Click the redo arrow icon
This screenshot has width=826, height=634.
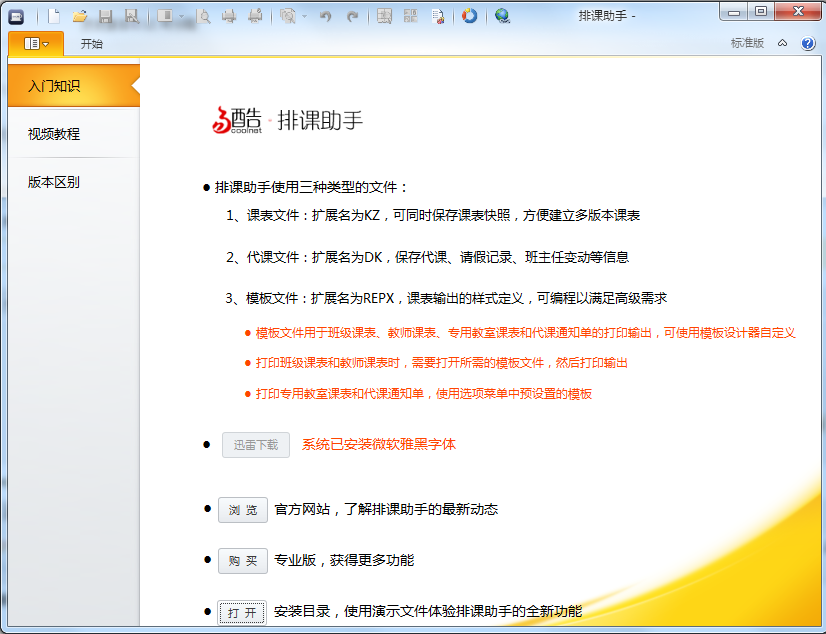[x=351, y=16]
